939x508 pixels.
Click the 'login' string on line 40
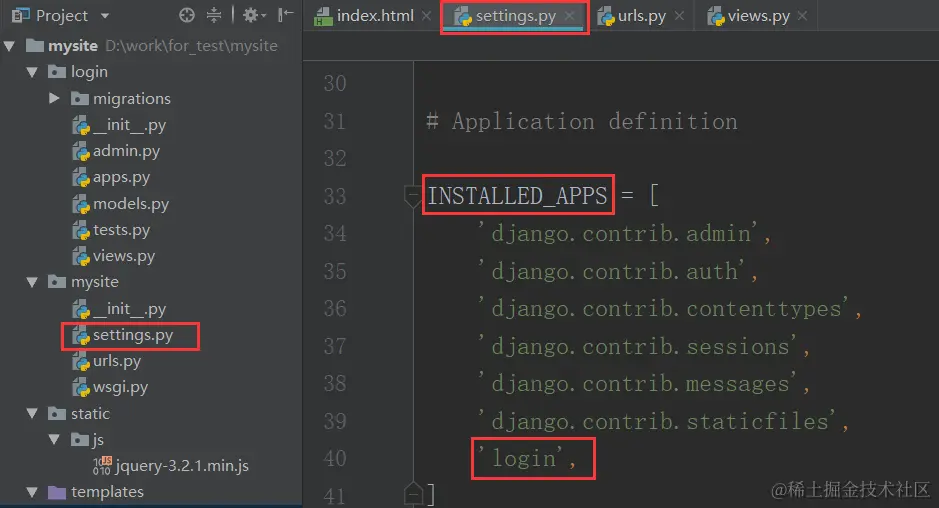click(520, 458)
